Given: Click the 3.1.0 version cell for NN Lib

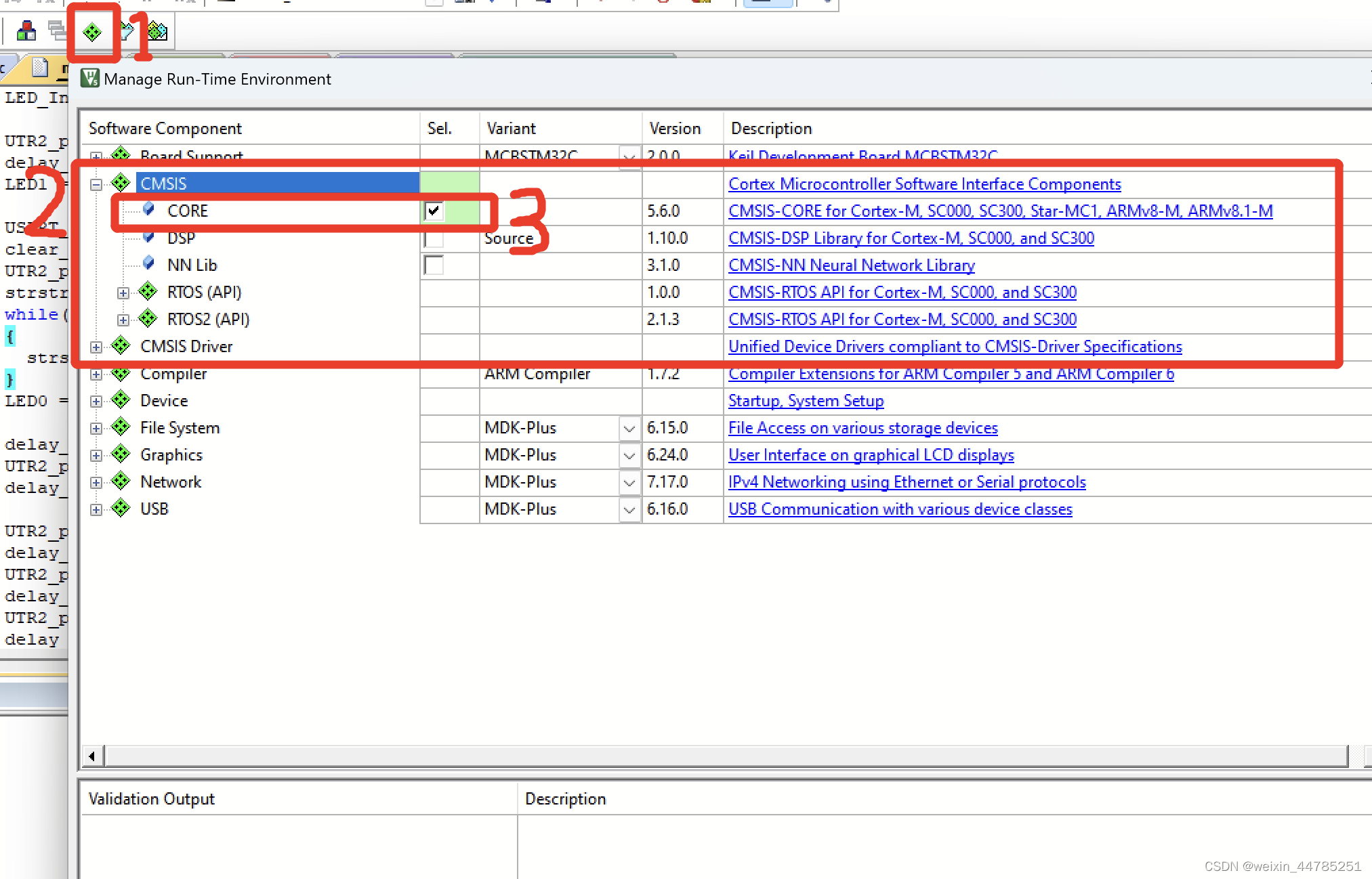Looking at the screenshot, I should [x=683, y=265].
